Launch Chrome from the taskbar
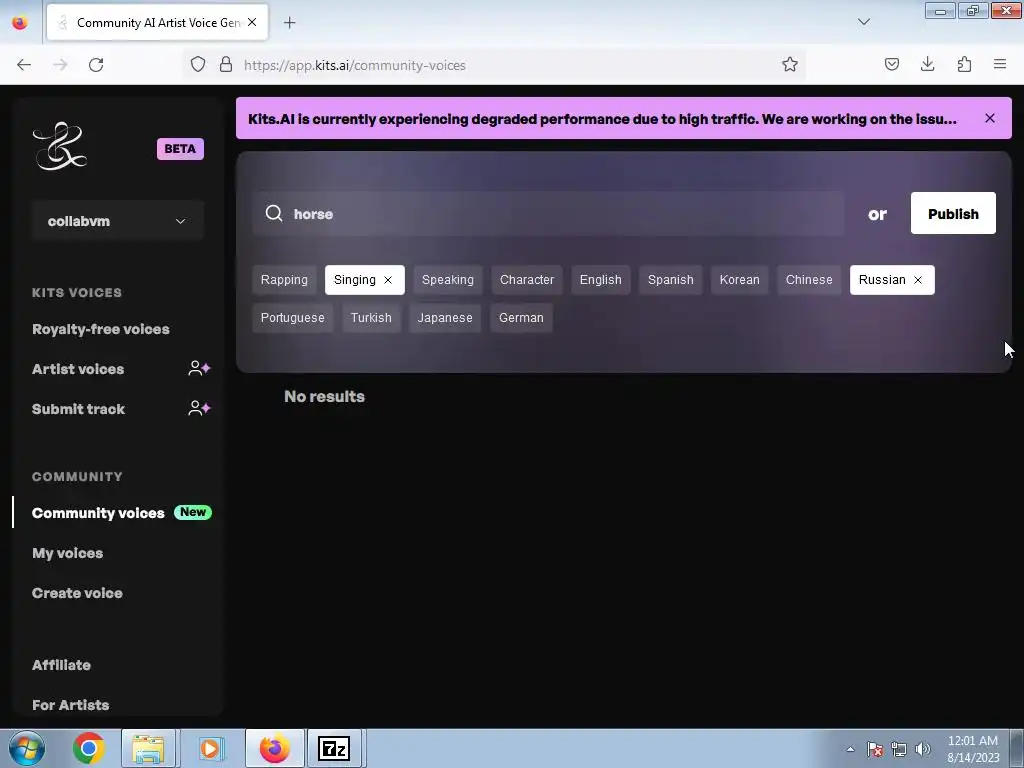Viewport: 1024px width, 768px height. (89, 748)
